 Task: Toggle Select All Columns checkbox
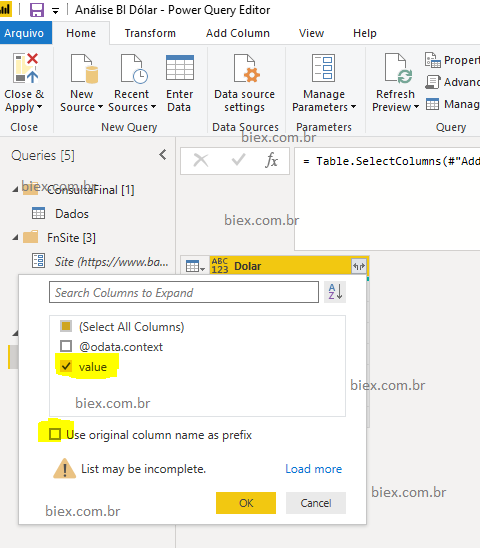[x=66, y=326]
